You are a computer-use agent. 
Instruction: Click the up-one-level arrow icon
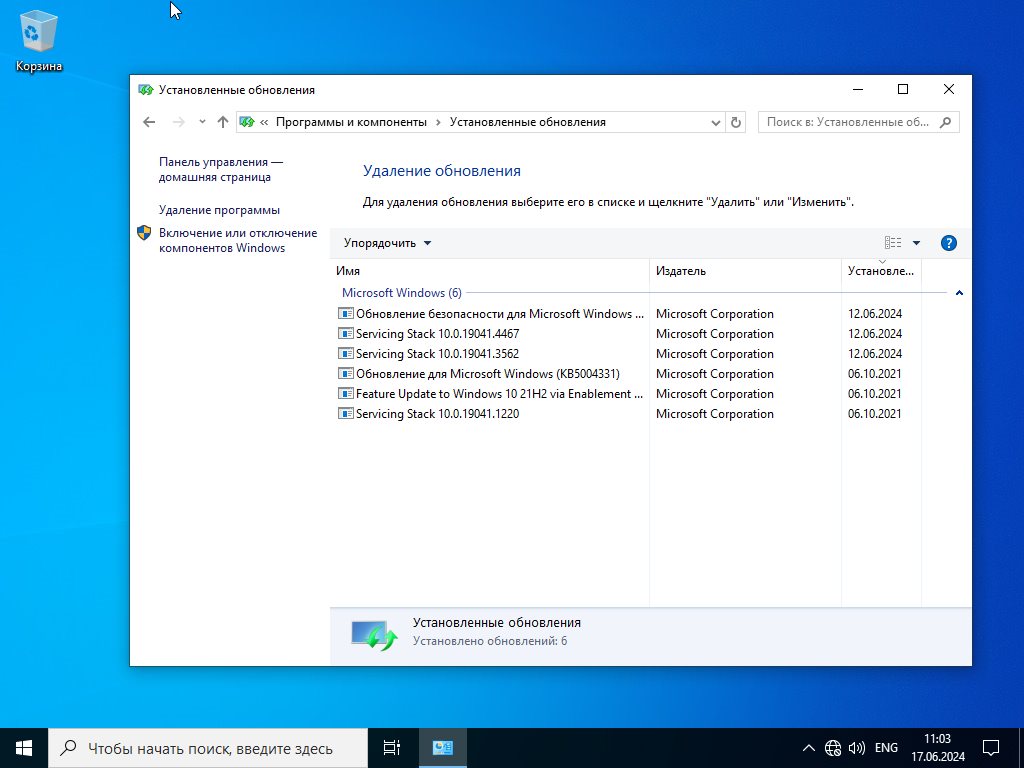223,122
